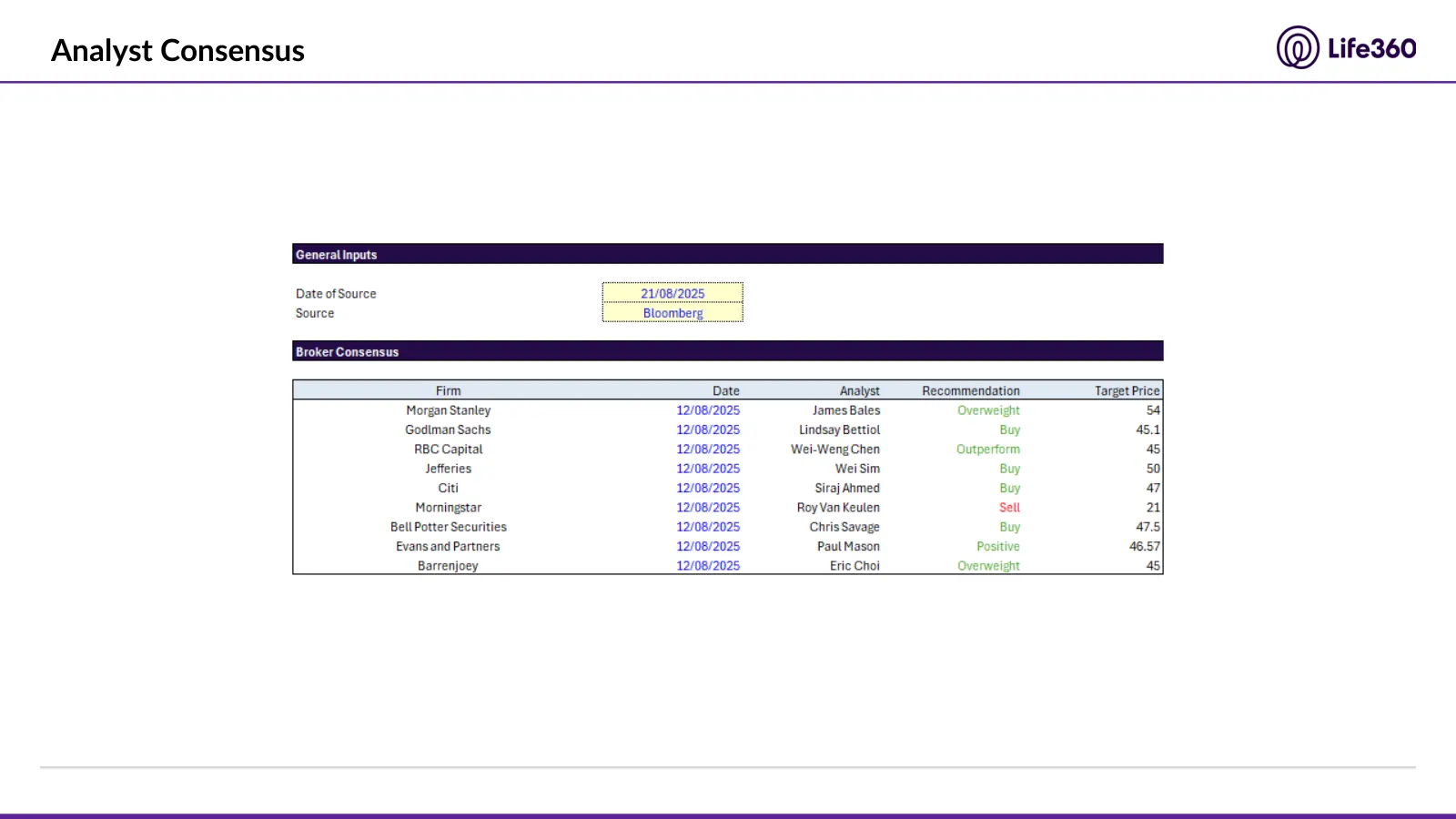Click Morgan Stanley's Overweight recommendation

point(988,410)
